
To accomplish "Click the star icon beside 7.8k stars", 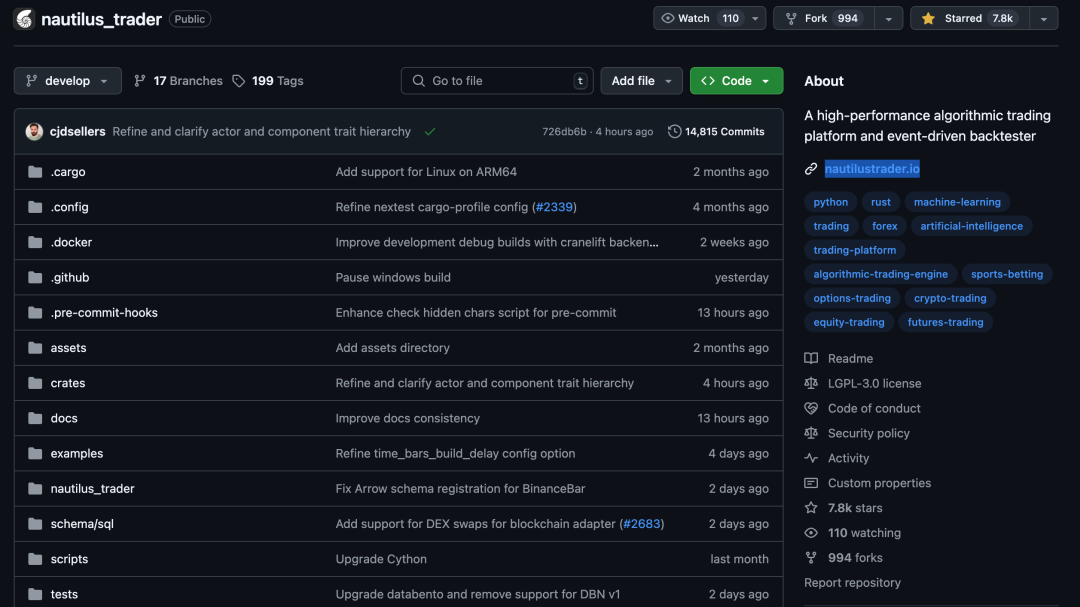I will point(811,508).
